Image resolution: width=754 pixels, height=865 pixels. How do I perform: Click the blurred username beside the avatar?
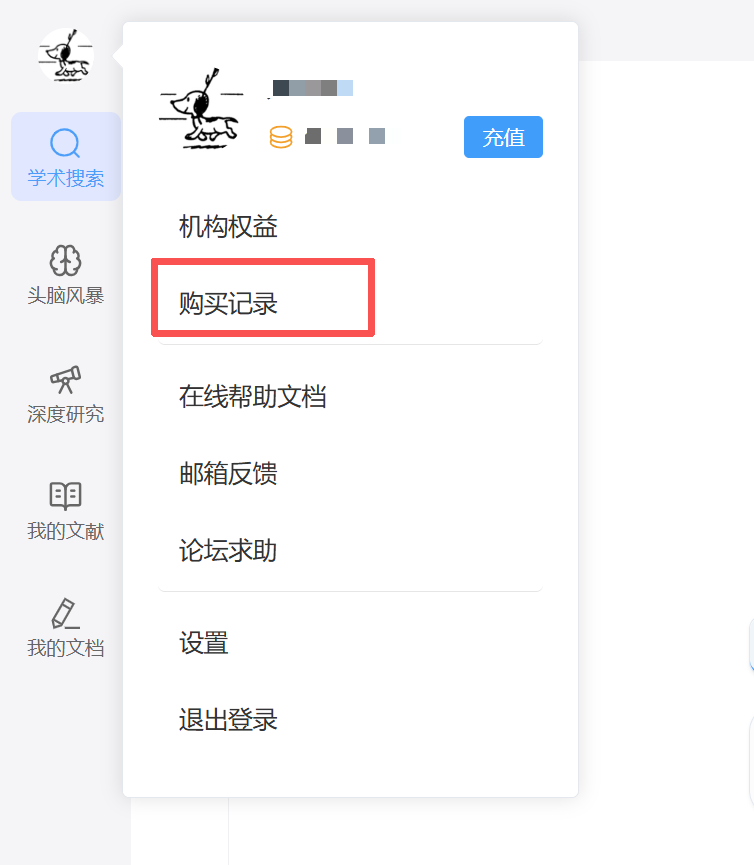[x=311, y=88]
